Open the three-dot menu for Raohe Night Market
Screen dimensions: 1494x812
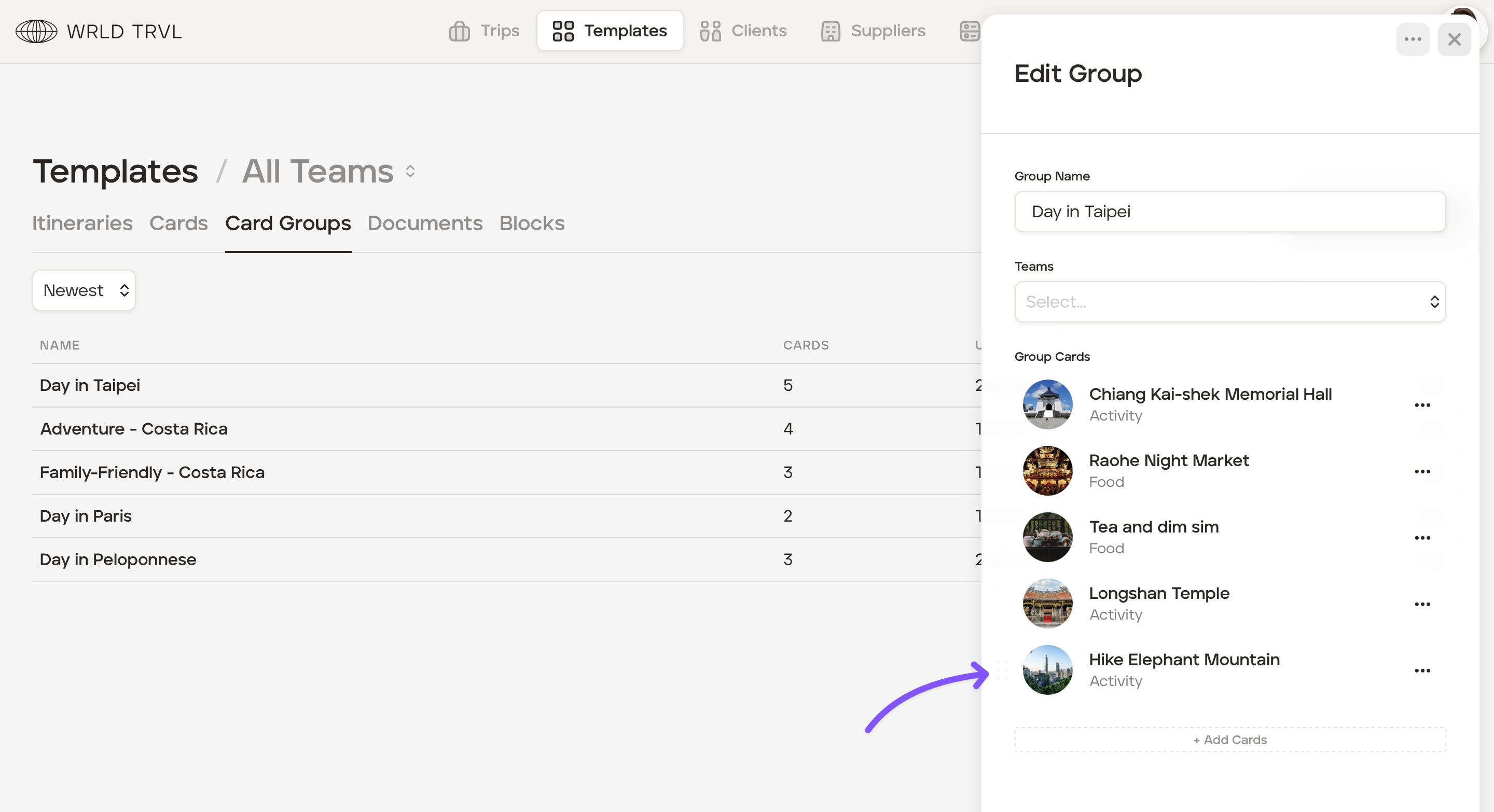point(1421,471)
